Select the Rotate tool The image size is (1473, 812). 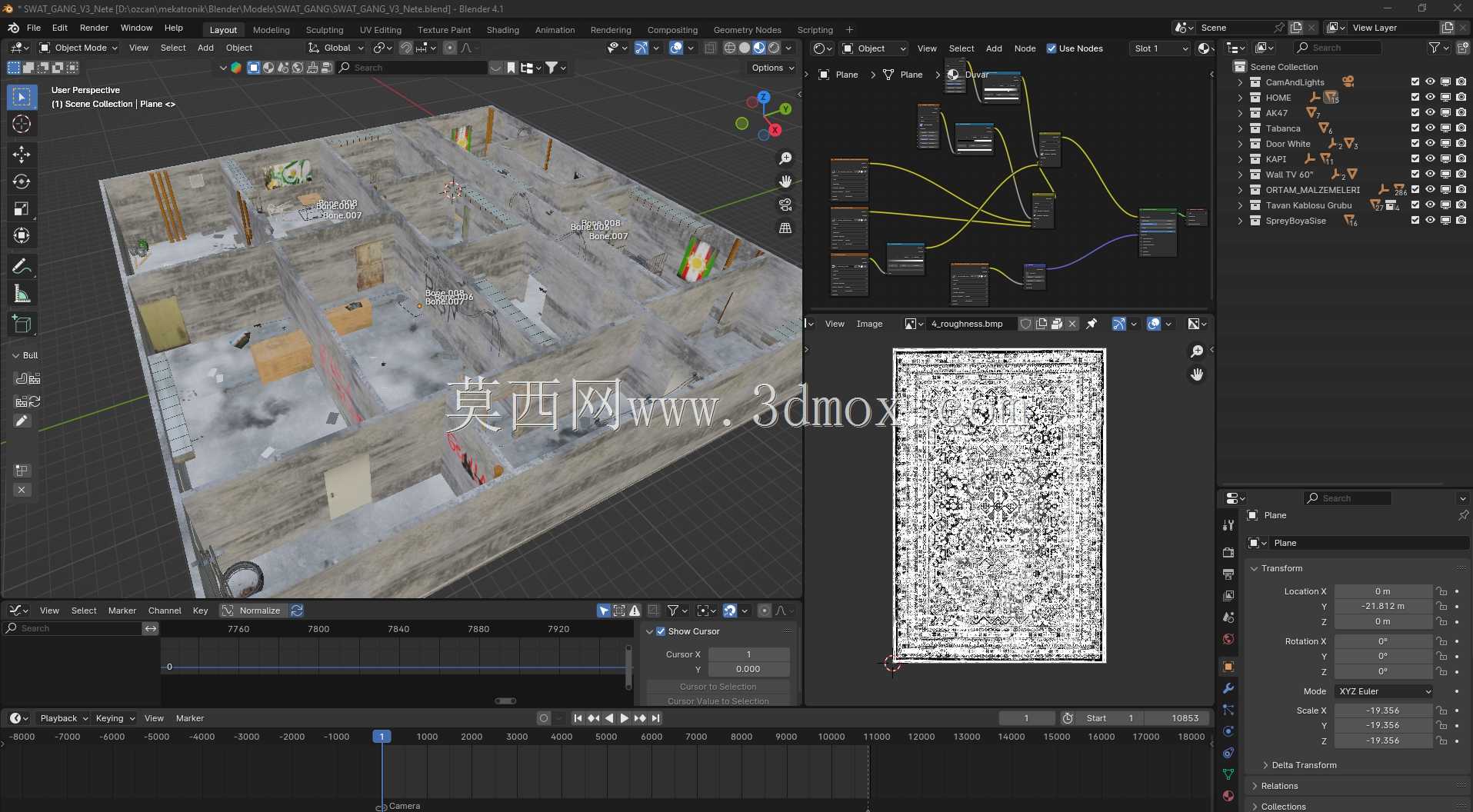(22, 181)
